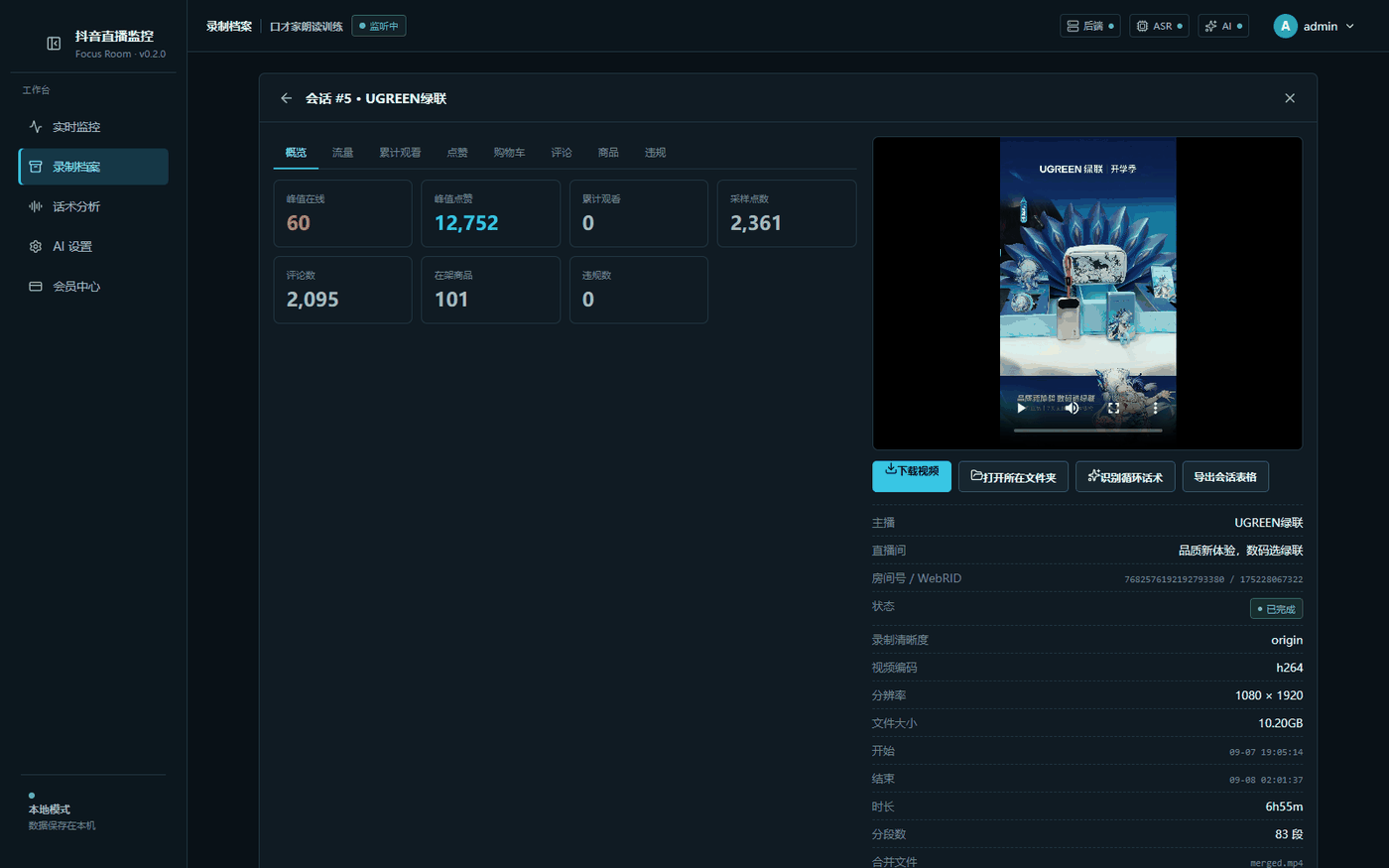Viewport: 1389px width, 868px height.
Task: Seek along the video progress bar
Action: pyautogui.click(x=1087, y=431)
